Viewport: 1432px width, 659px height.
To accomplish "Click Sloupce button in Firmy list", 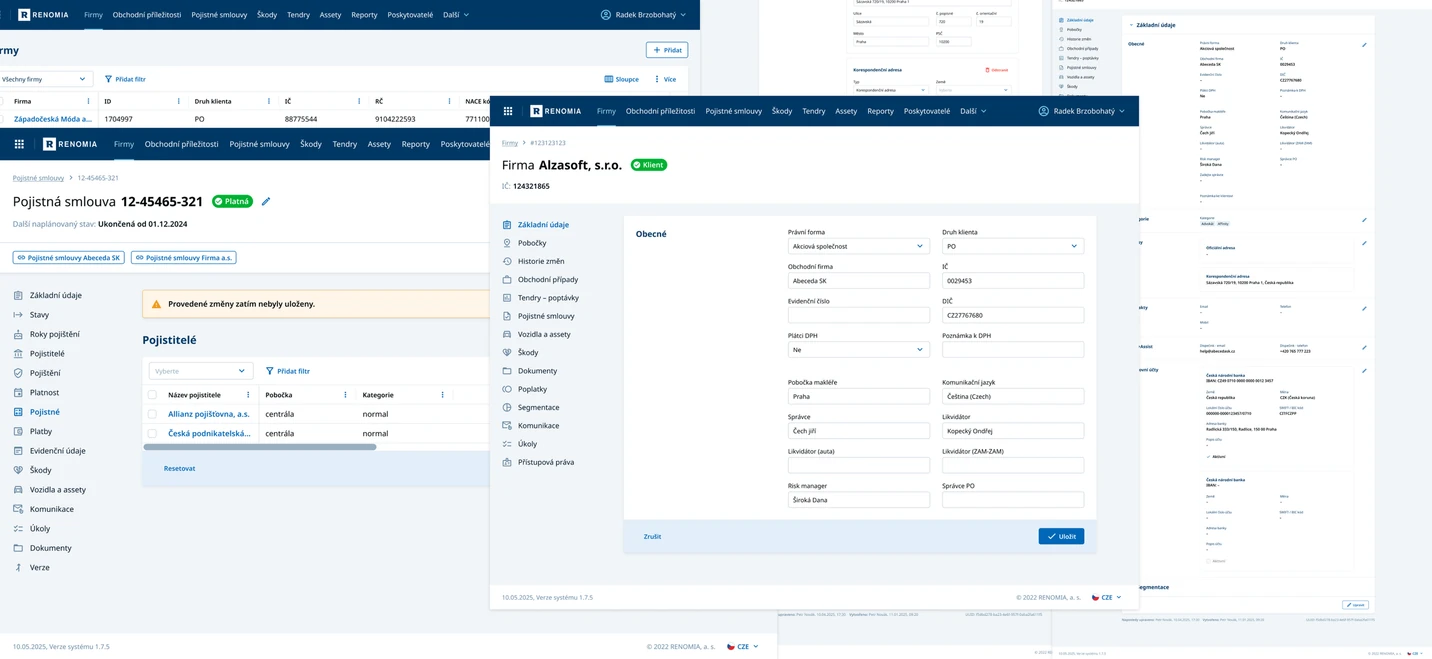I will click(622, 79).
